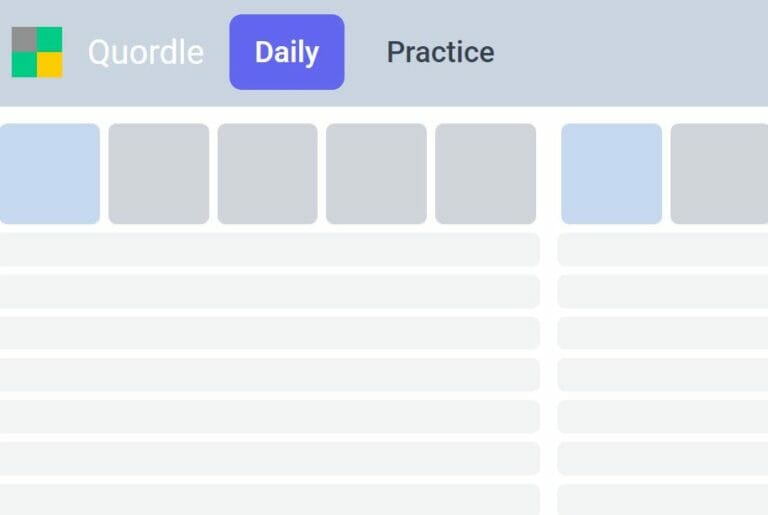
Task: Click right board's first empty row below active row
Action: tap(663, 249)
